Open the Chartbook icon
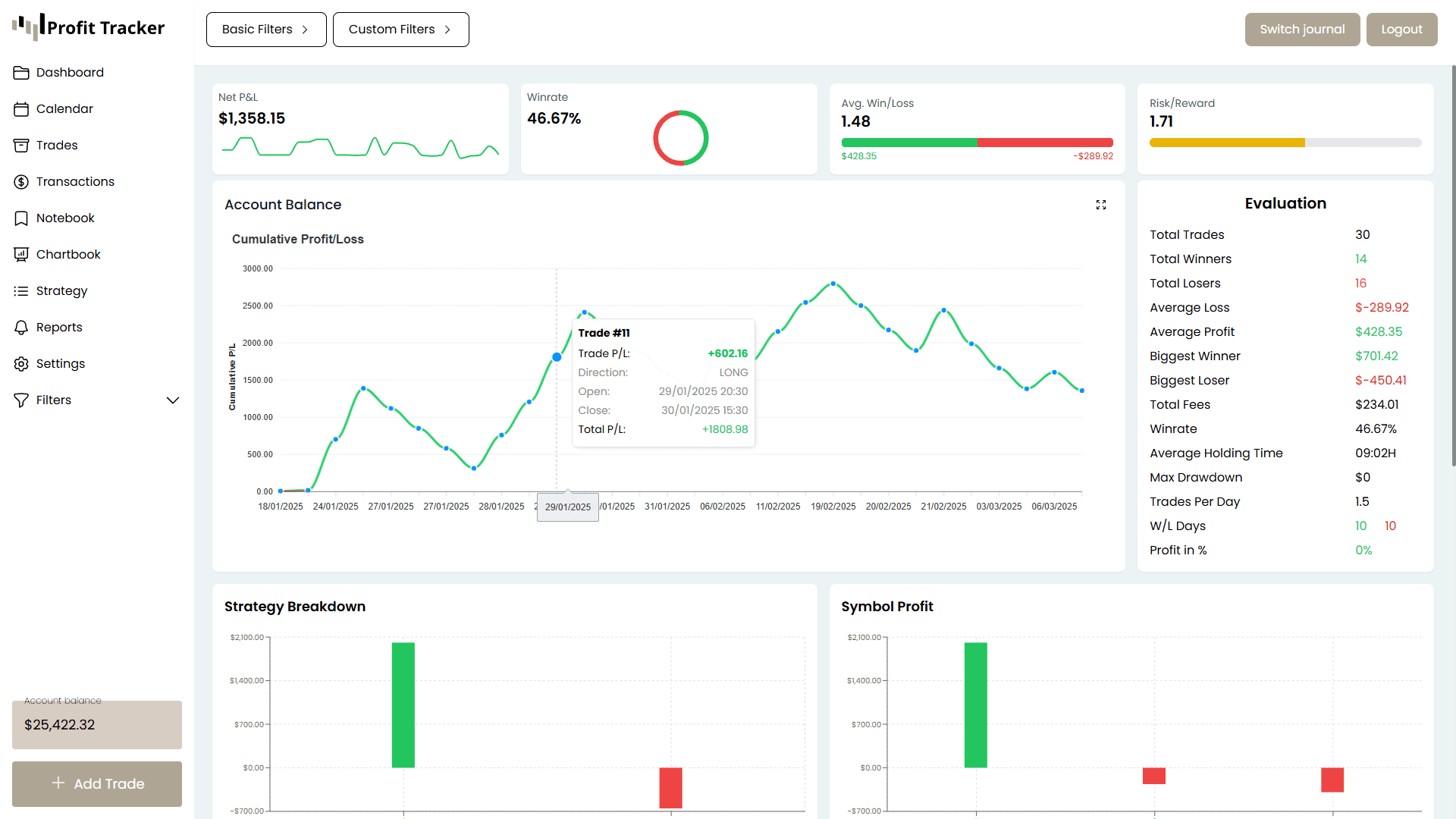Screen dimensions: 1456x819 click(21, 254)
